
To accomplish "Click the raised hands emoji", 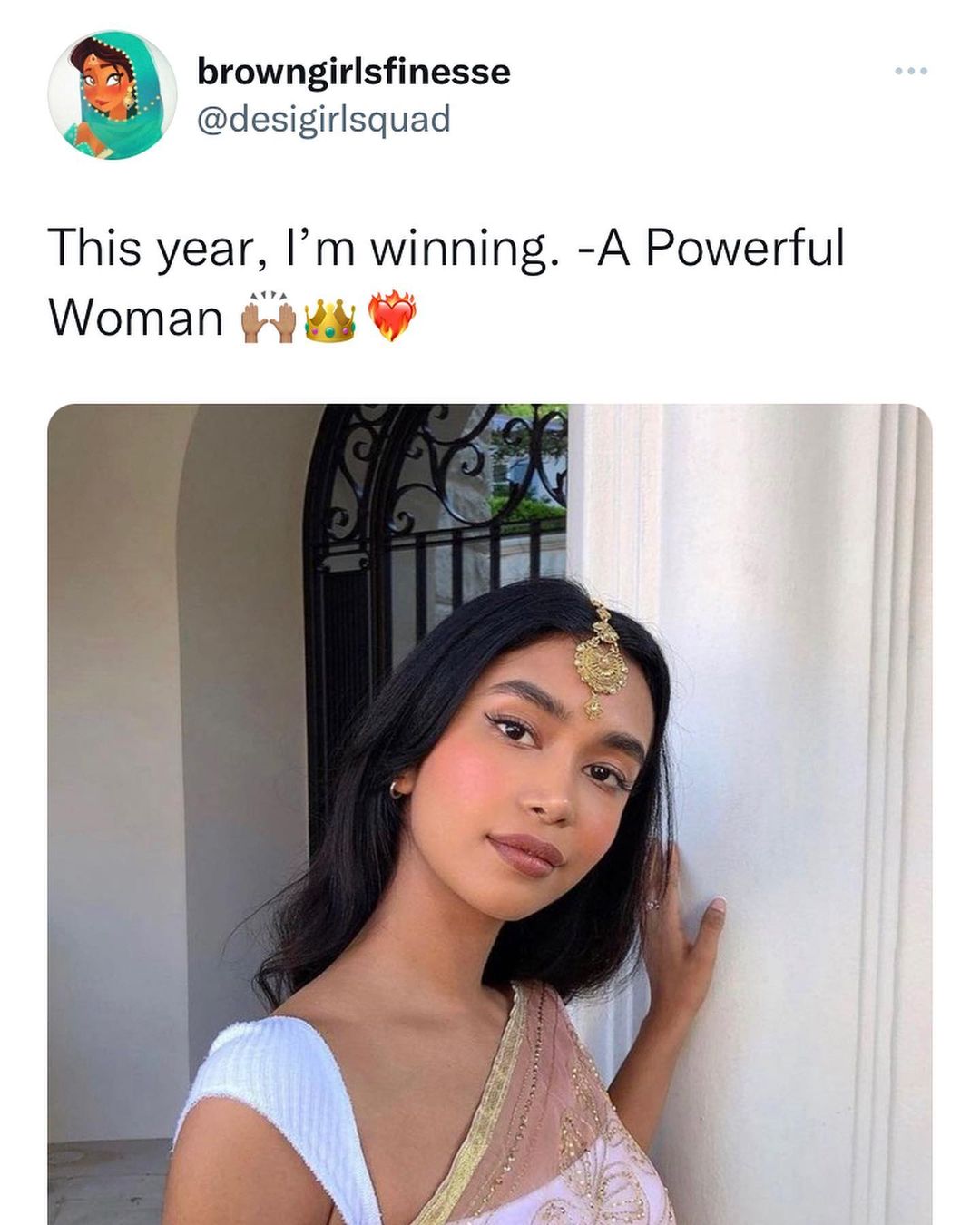I will tap(268, 318).
